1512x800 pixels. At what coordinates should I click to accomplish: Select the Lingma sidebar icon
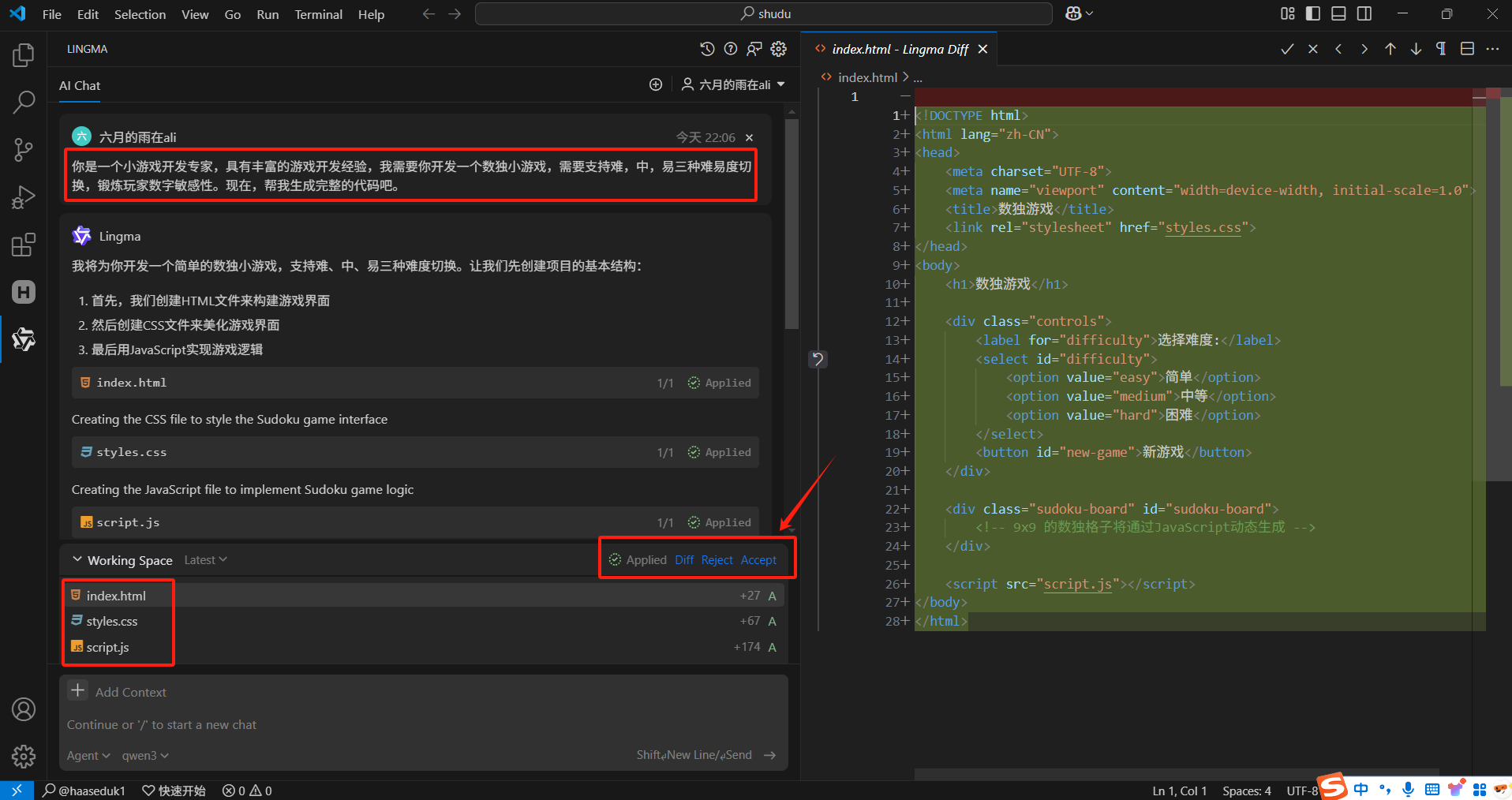(x=23, y=339)
